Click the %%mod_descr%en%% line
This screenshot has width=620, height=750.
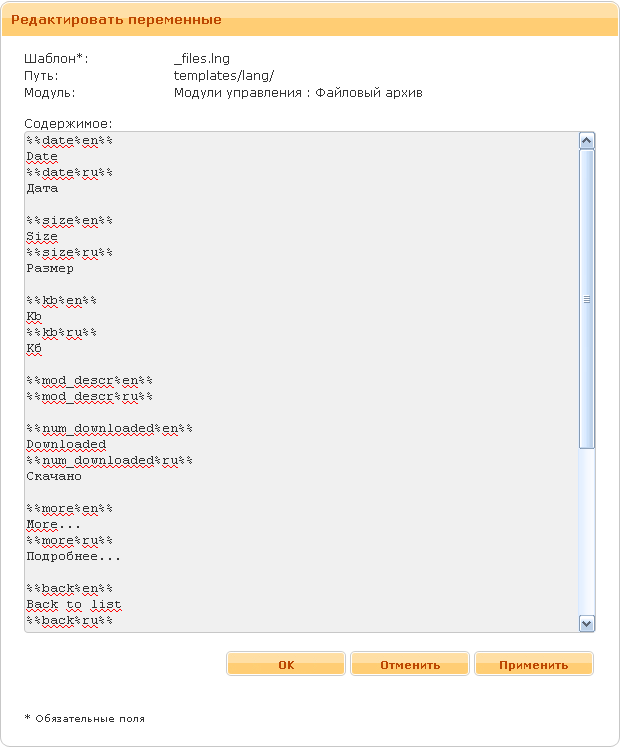tap(89, 381)
